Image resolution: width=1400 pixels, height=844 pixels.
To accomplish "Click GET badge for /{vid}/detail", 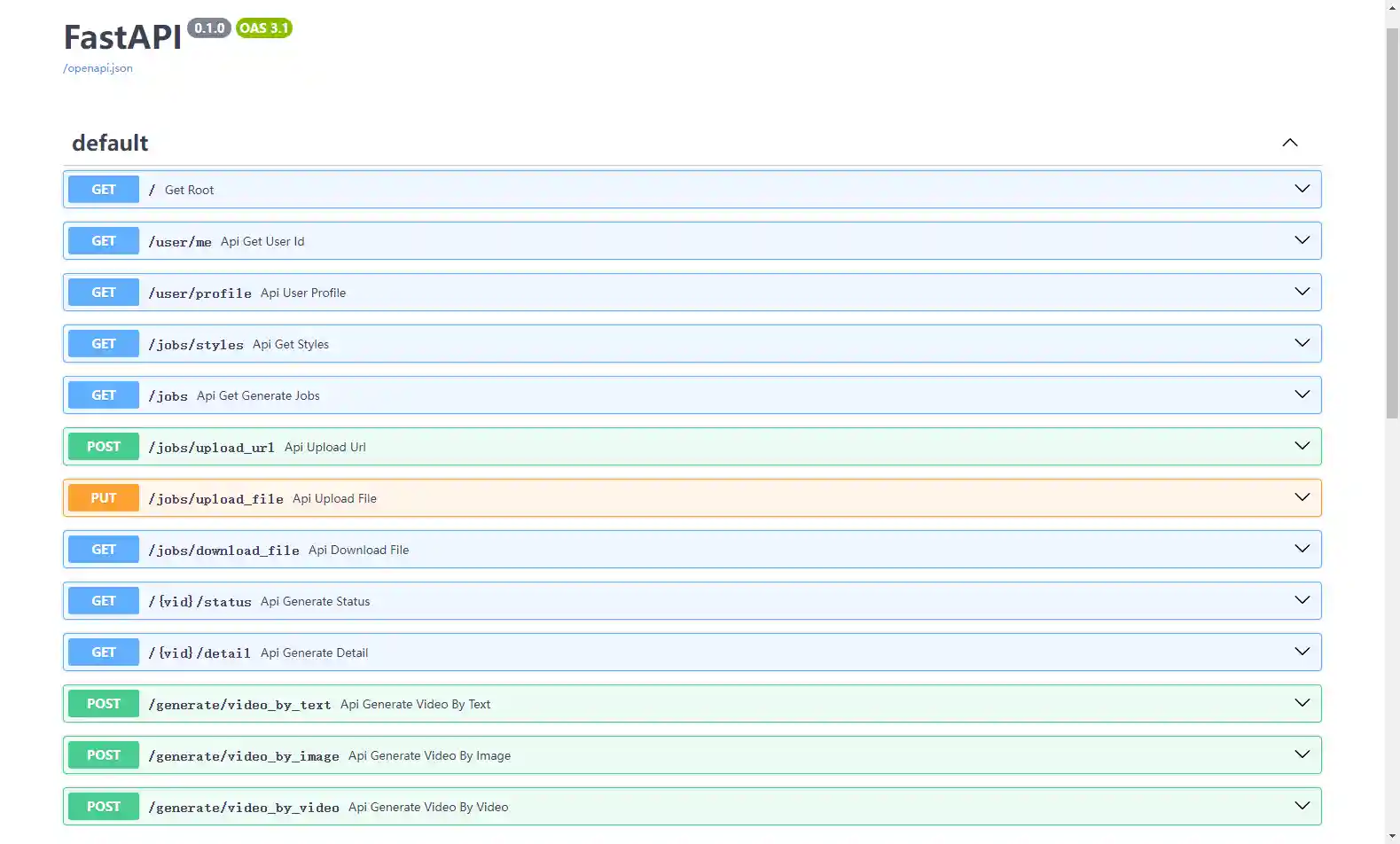I will tap(104, 653).
